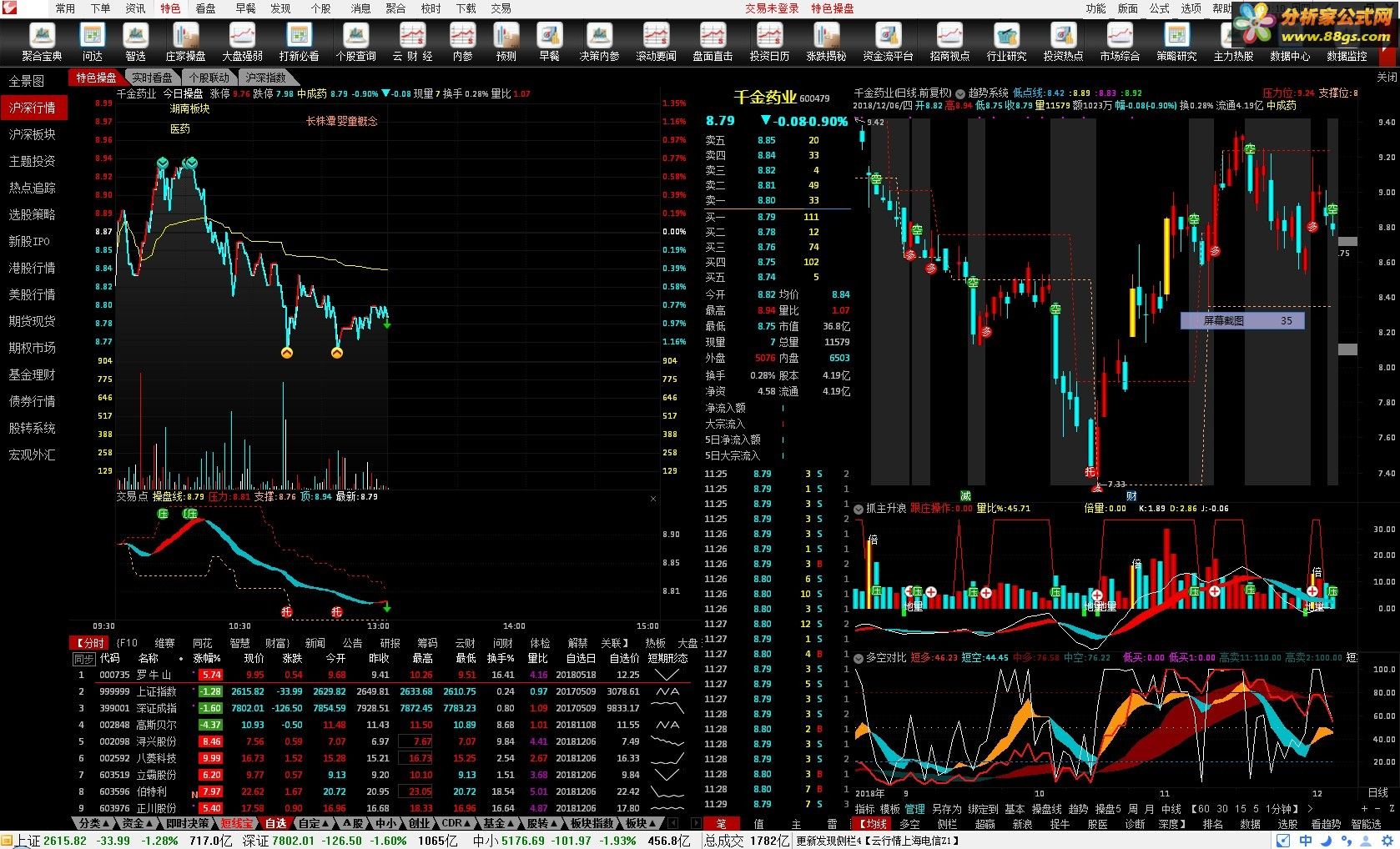This screenshot has height=849, width=1400.
Task: Open the 滚动要闻 toolbar icon
Action: pos(656,42)
